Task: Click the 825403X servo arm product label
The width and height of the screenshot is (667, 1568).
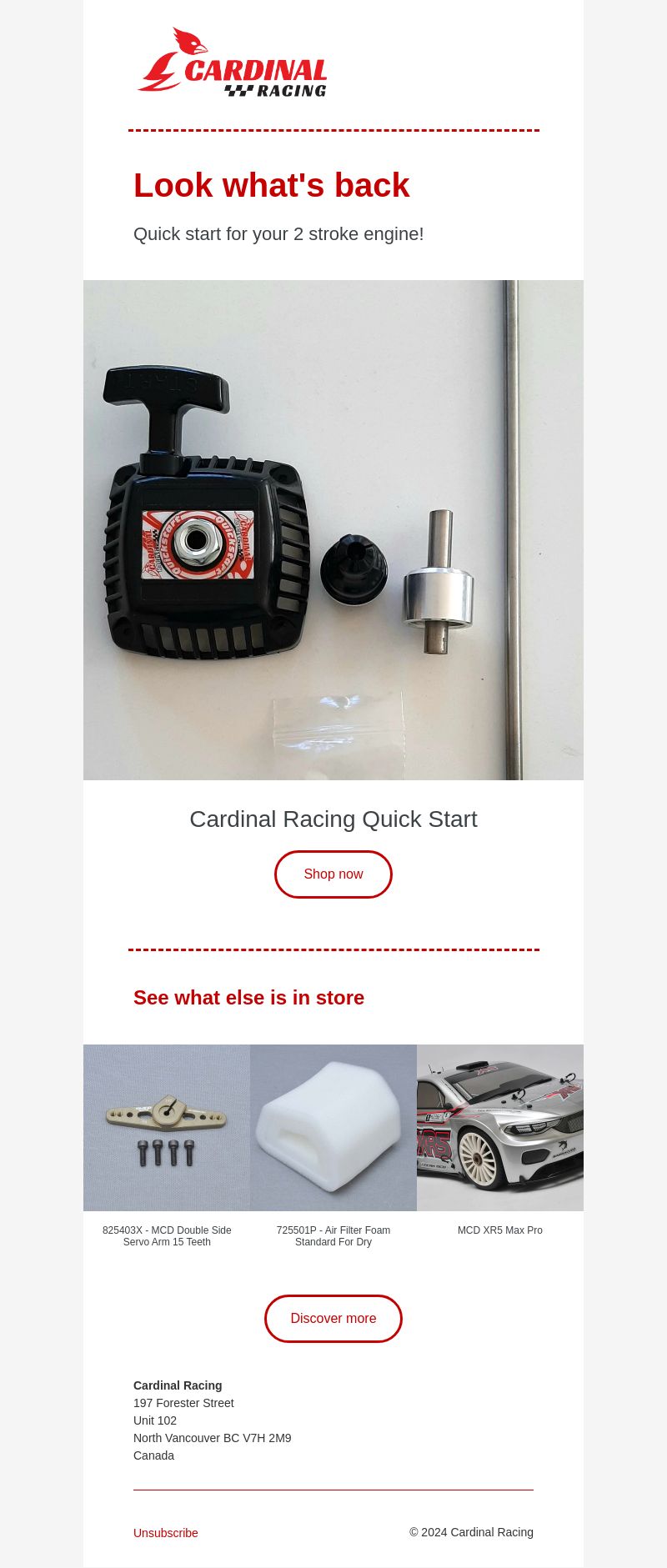Action: tap(167, 1236)
